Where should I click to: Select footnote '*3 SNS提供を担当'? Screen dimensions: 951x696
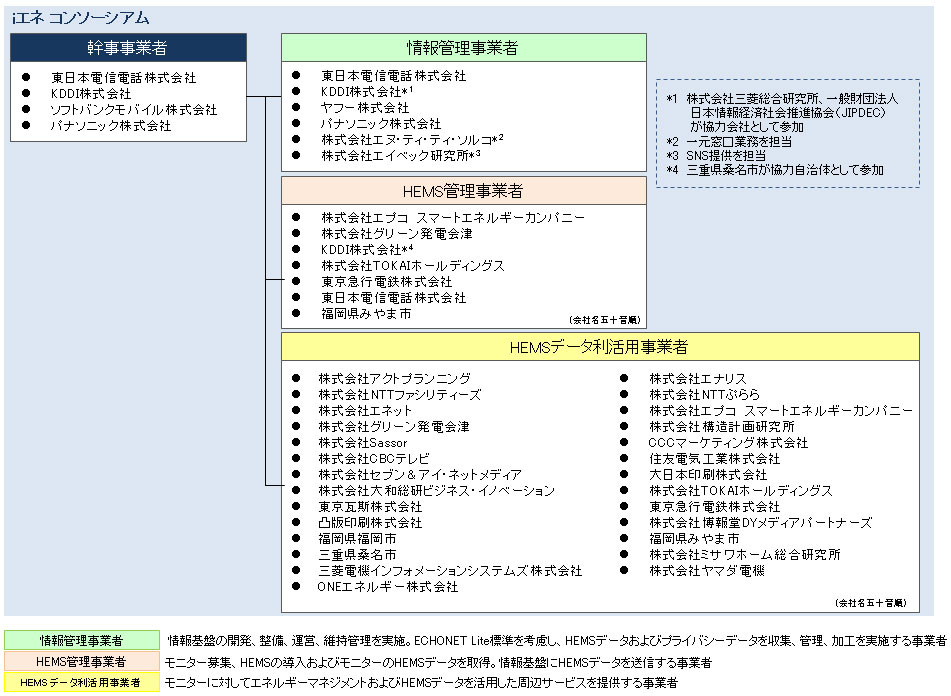point(716,156)
